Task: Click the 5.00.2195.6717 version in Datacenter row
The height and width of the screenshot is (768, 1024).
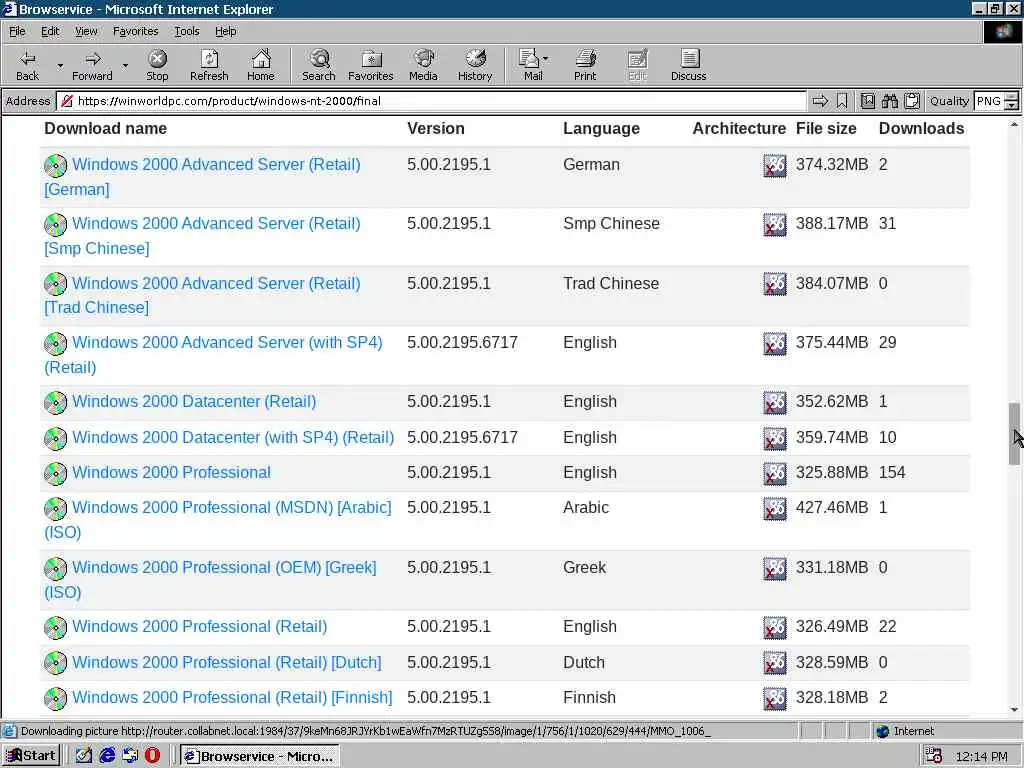Action: (x=462, y=438)
